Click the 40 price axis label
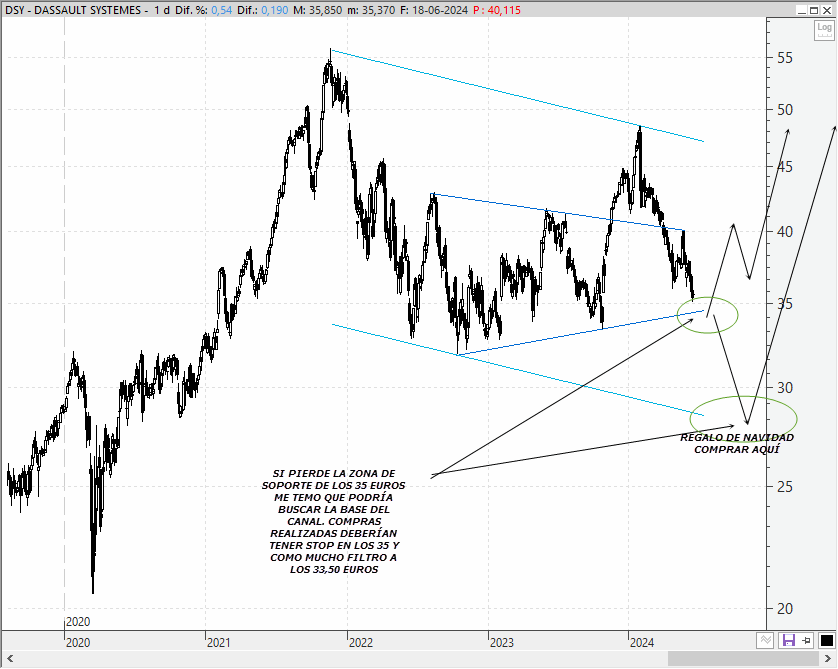The image size is (838, 669). [x=785, y=231]
